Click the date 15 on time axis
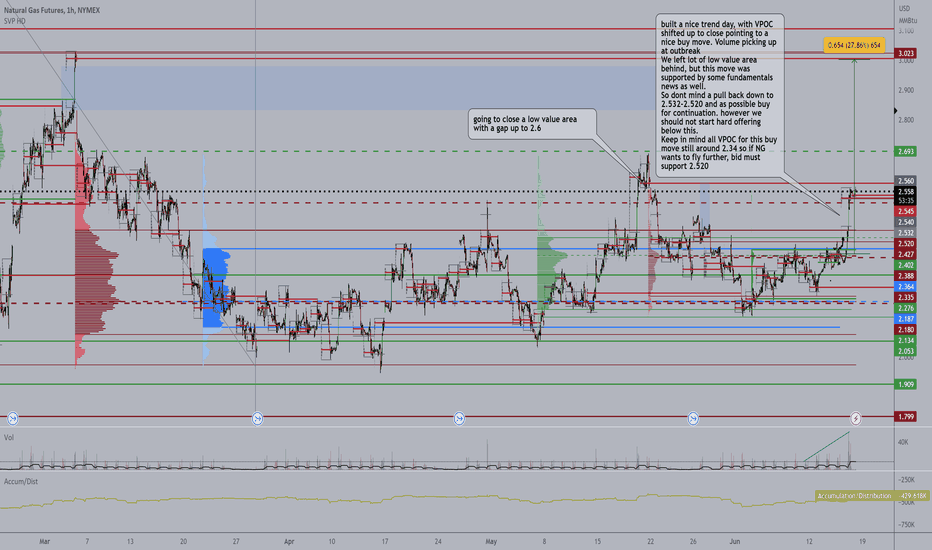The height and width of the screenshot is (550, 932). 597,541
